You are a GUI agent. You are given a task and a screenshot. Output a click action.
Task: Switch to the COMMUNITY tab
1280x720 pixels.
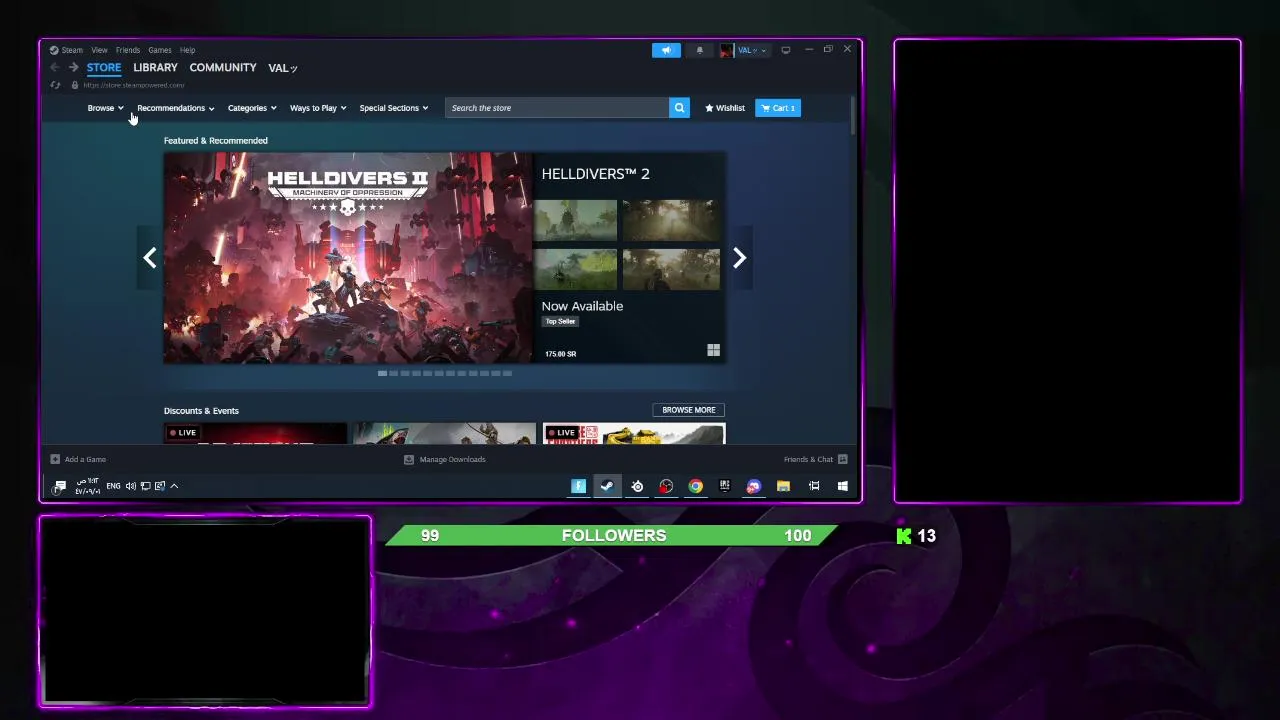pyautogui.click(x=223, y=68)
